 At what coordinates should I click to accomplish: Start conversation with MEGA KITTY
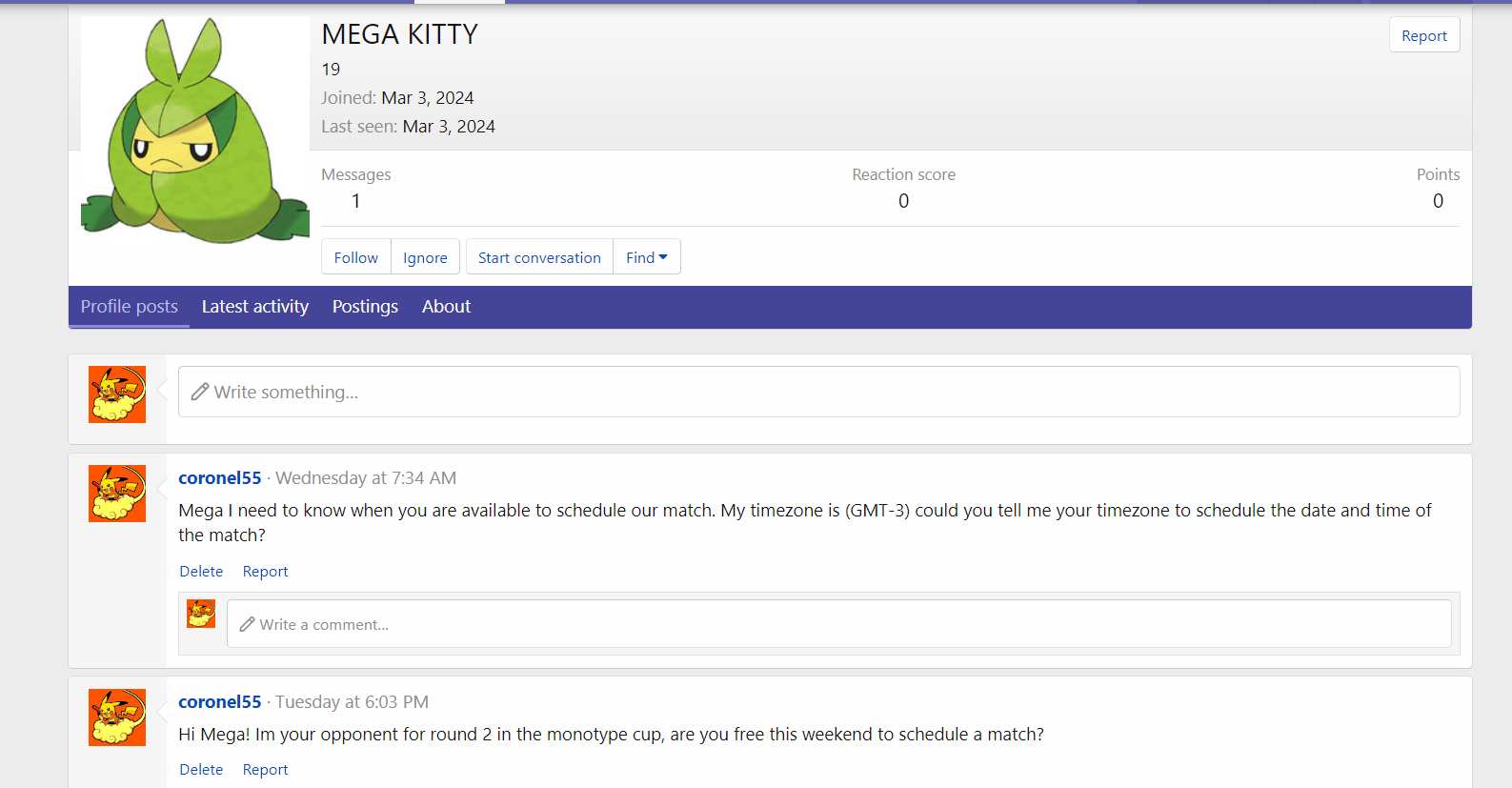pos(539,257)
